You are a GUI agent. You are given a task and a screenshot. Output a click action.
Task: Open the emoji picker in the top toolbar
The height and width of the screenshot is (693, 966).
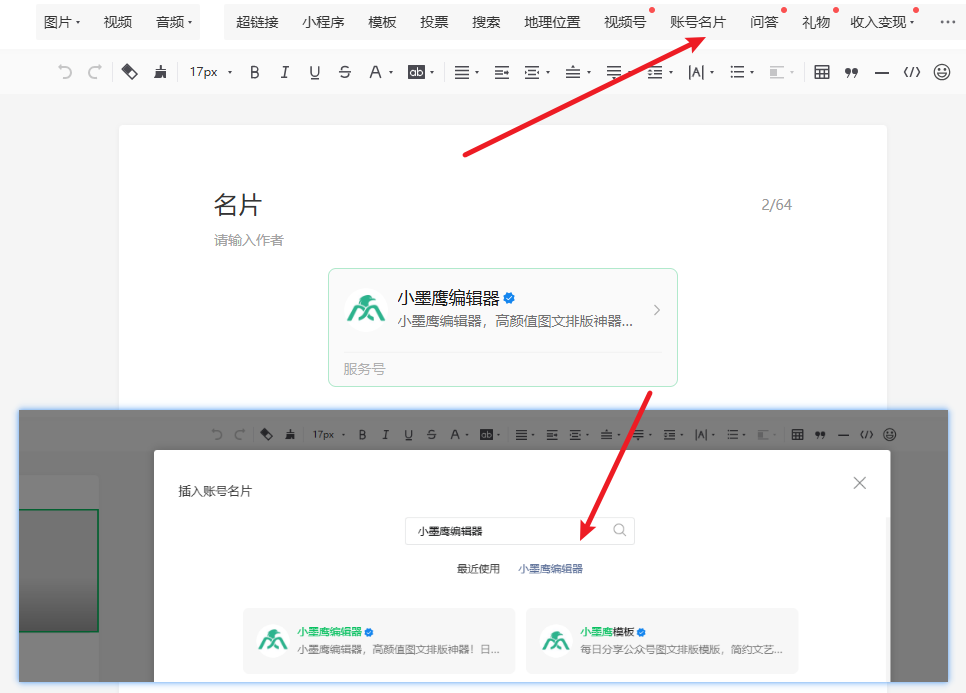pyautogui.click(x=941, y=72)
